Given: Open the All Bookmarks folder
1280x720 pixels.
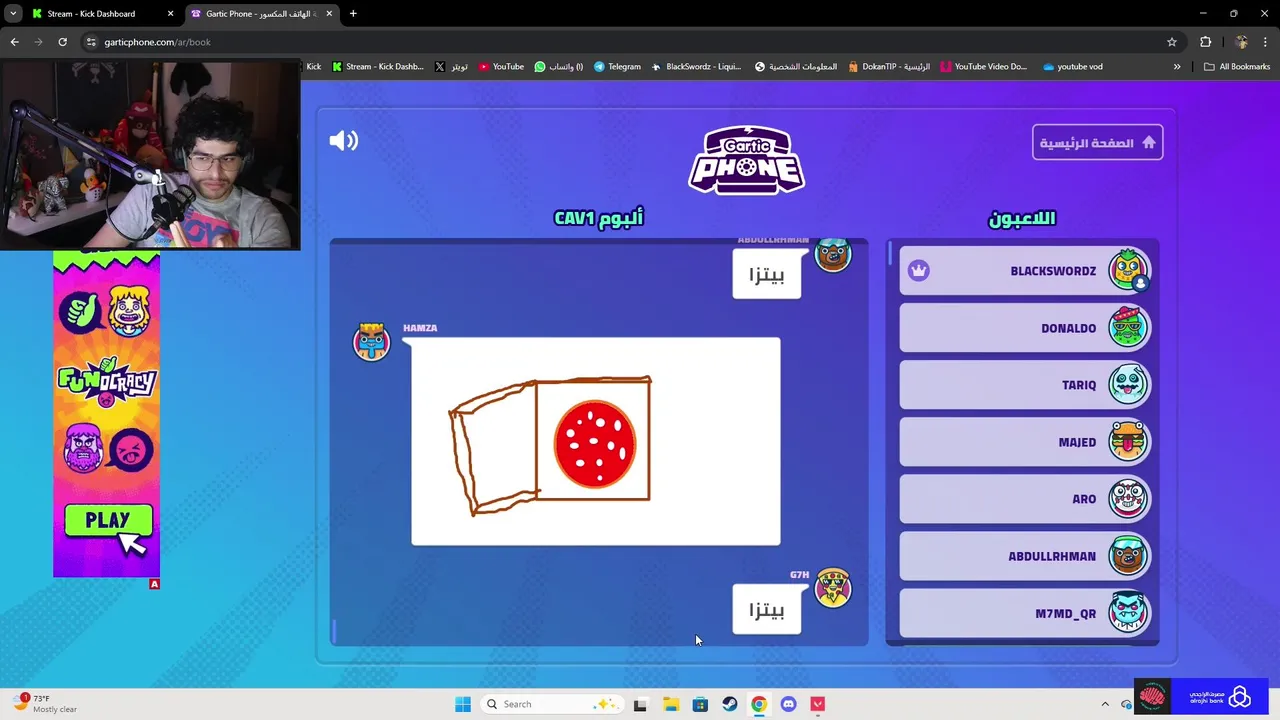Looking at the screenshot, I should tap(1237, 67).
